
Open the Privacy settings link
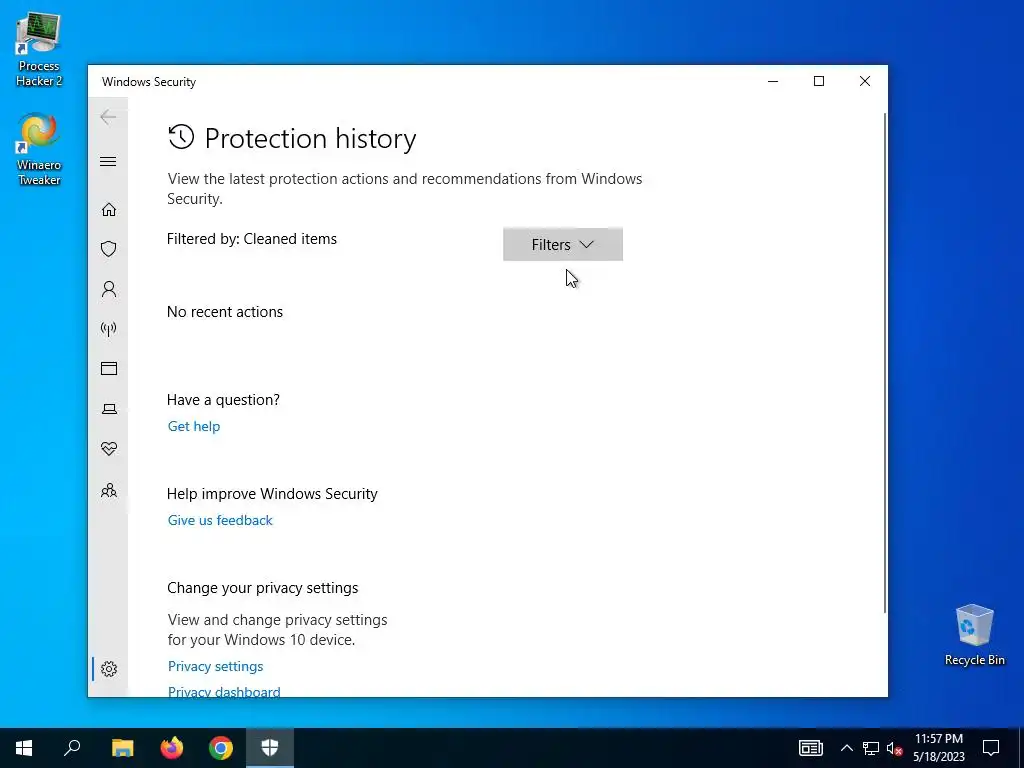(216, 666)
